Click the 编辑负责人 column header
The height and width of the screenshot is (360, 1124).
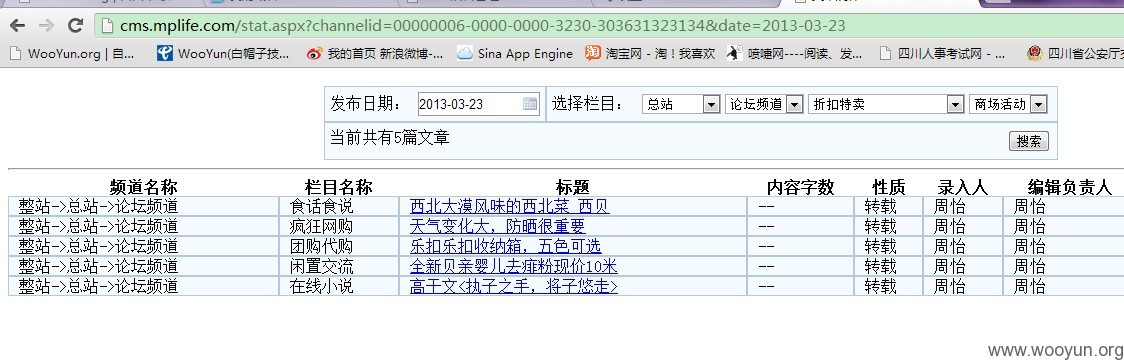point(1070,187)
